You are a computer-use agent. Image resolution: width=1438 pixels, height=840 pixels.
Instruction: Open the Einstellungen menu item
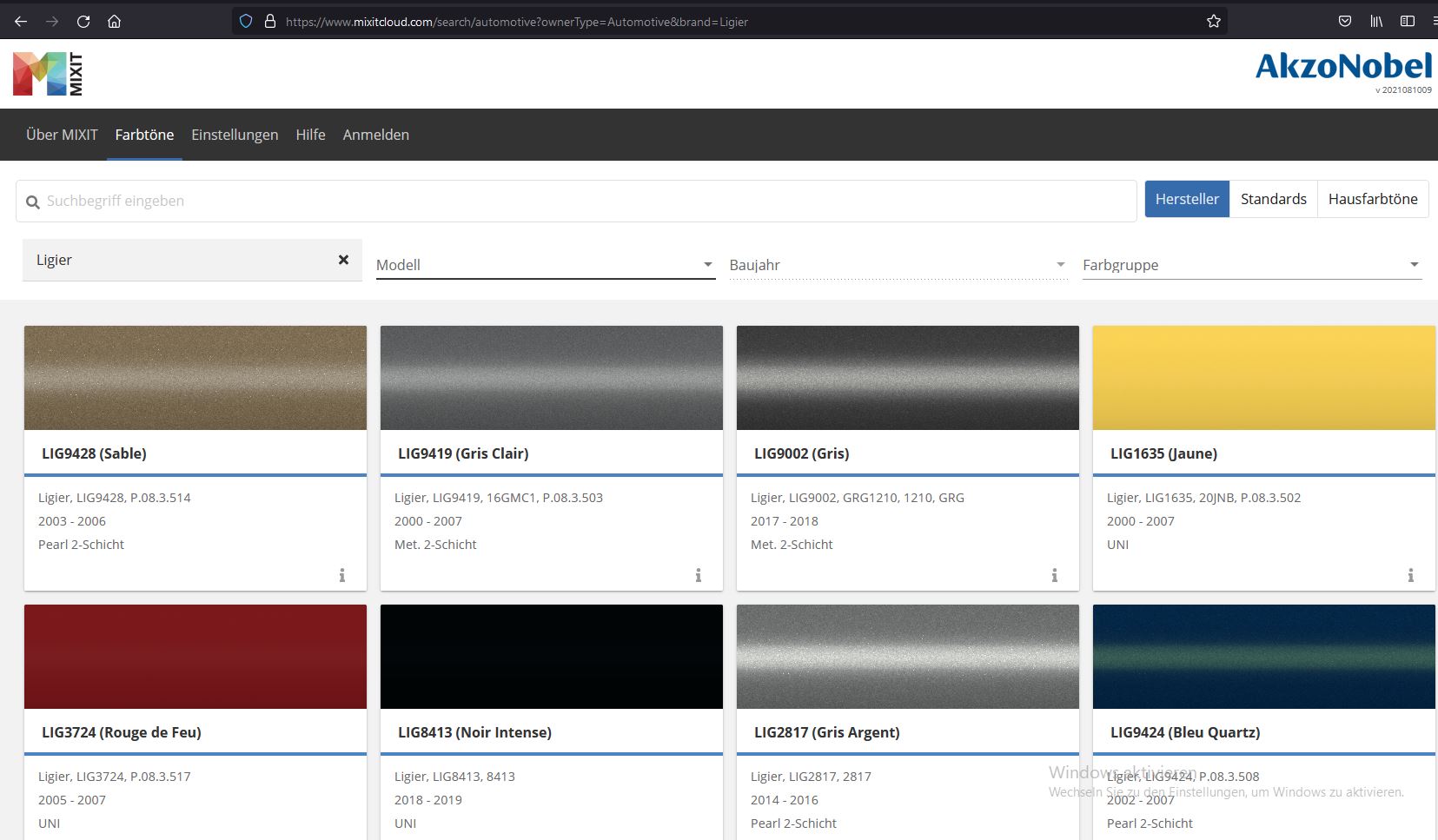[235, 135]
